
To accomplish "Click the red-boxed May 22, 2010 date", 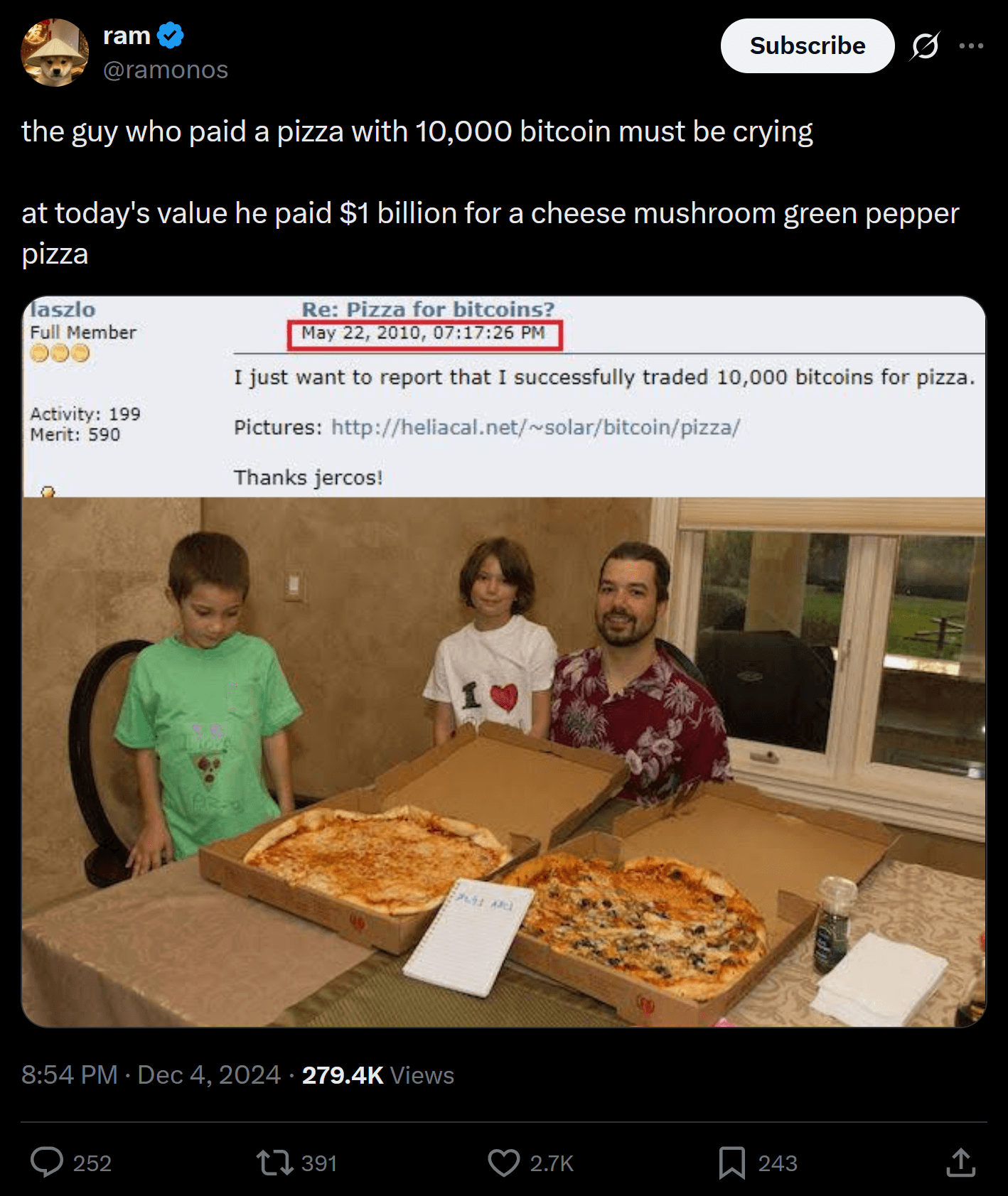I will [x=424, y=333].
